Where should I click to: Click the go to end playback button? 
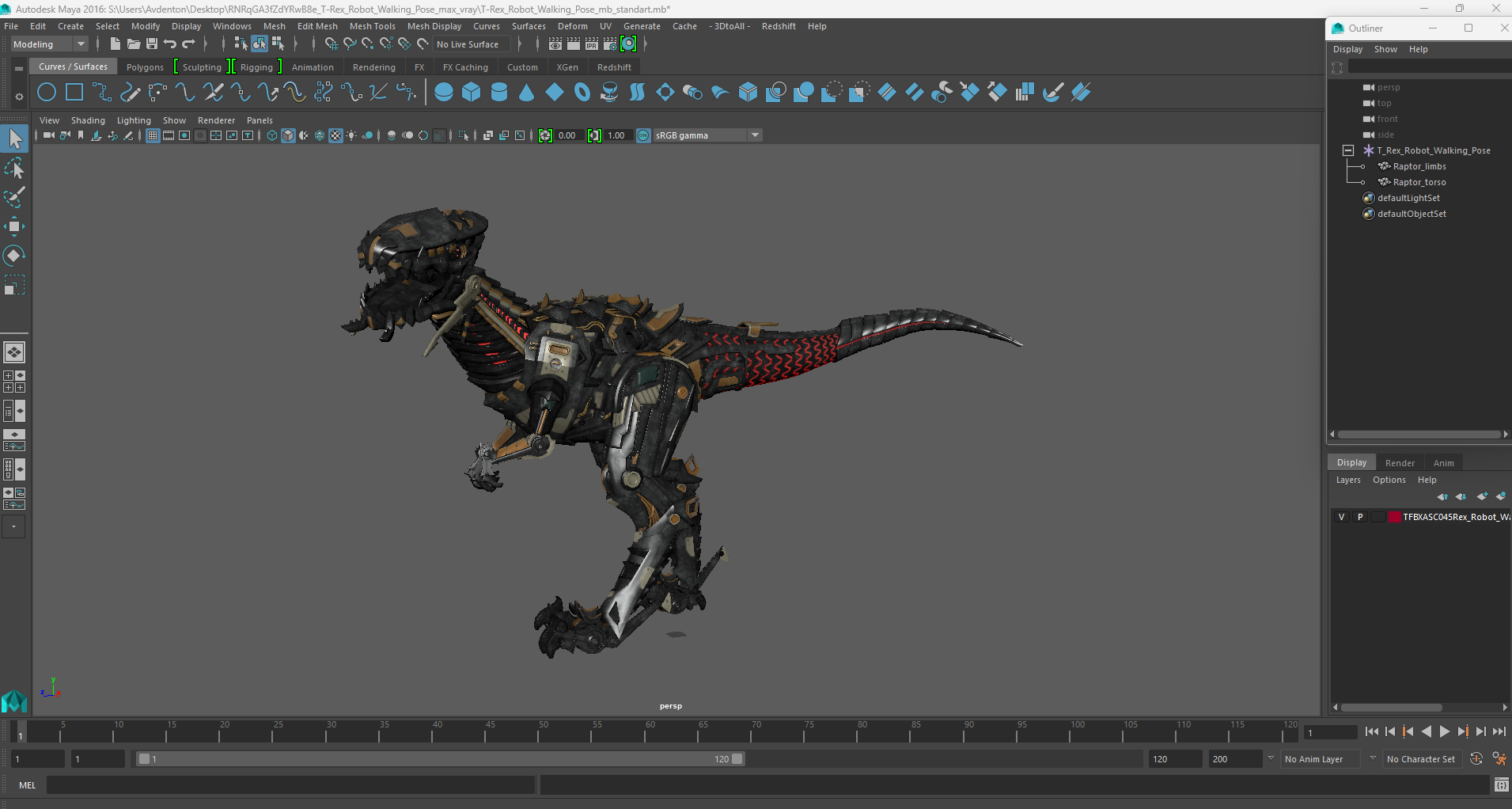(1499, 732)
